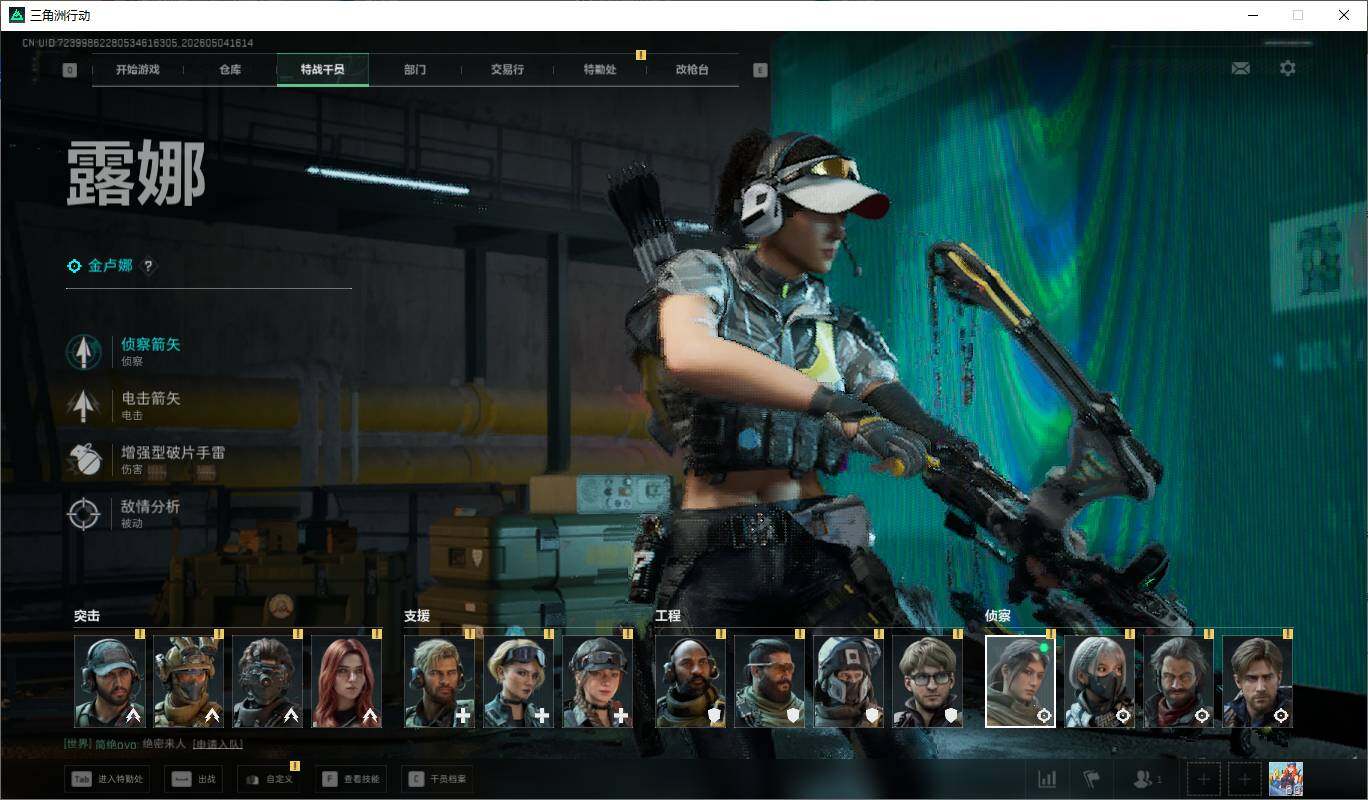Select the 特战干员 tab

tap(323, 70)
